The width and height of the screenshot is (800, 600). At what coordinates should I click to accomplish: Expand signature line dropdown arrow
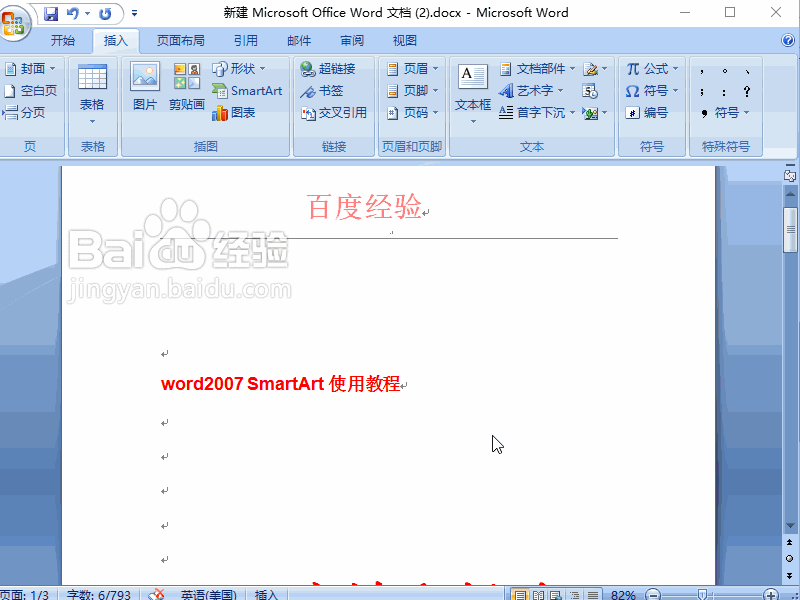pyautogui.click(x=605, y=68)
